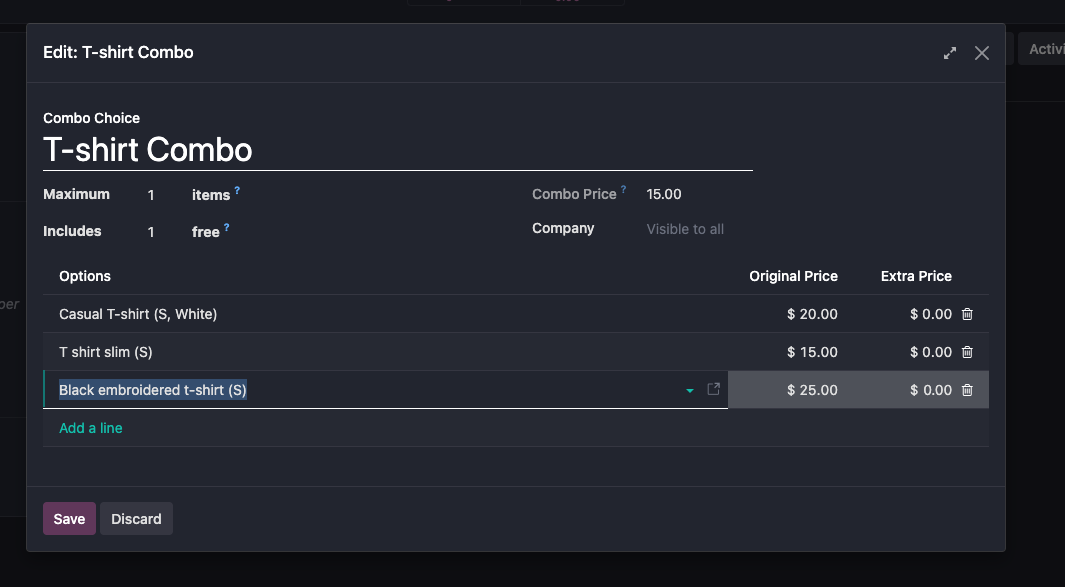Save the T-shirt Combo changes
Image resolution: width=1065 pixels, height=587 pixels.
(69, 519)
